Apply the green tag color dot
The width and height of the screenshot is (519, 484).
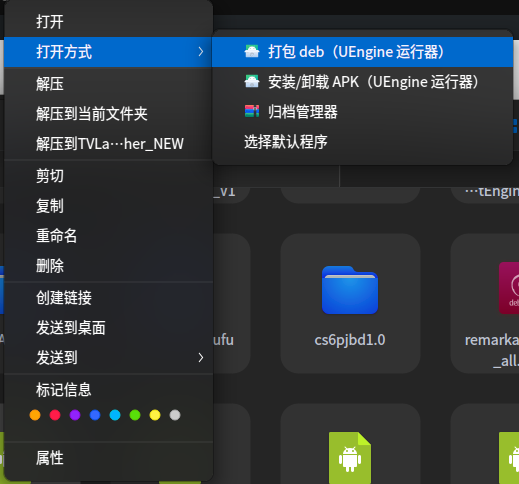click(135, 415)
